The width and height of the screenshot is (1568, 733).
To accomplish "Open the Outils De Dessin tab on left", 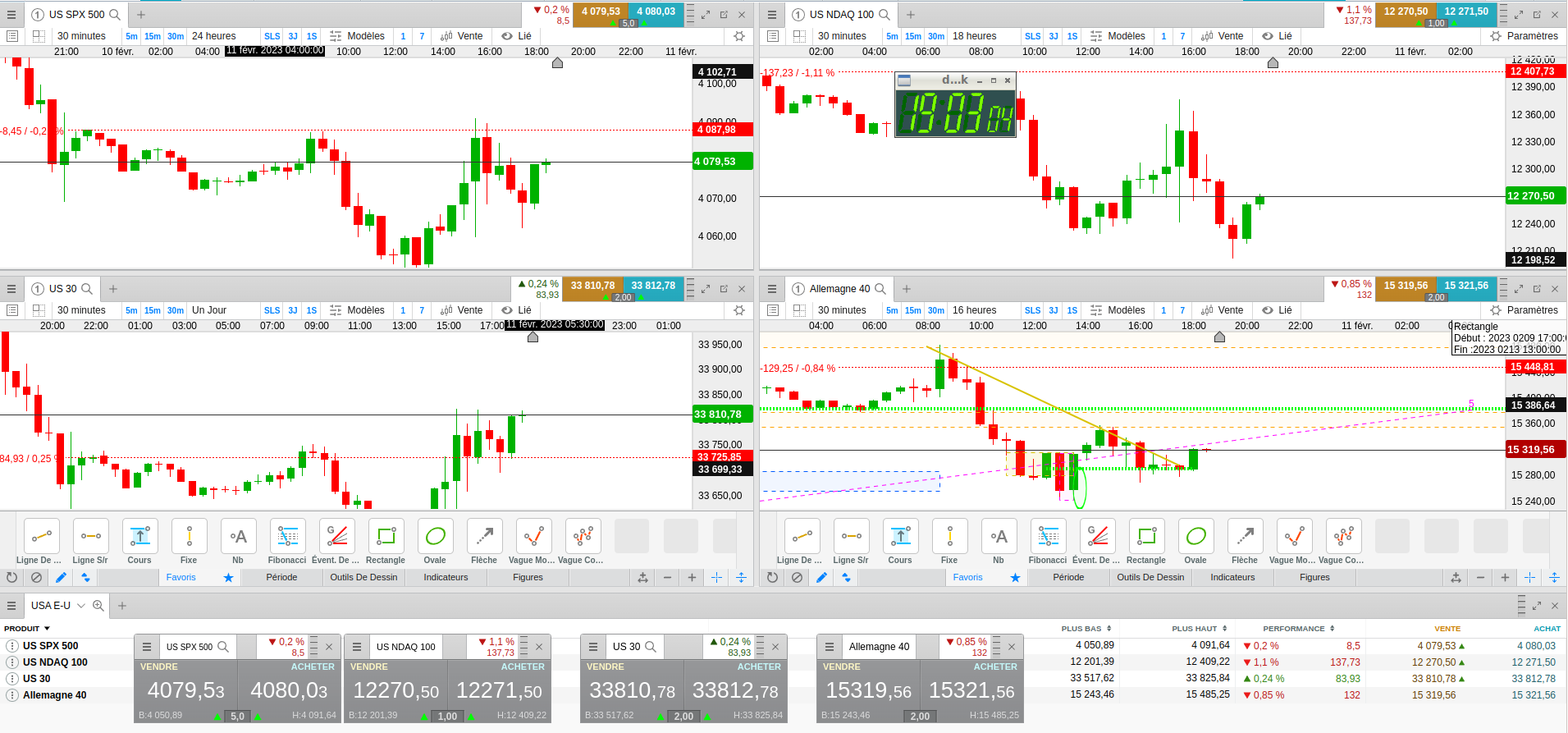I will (363, 578).
